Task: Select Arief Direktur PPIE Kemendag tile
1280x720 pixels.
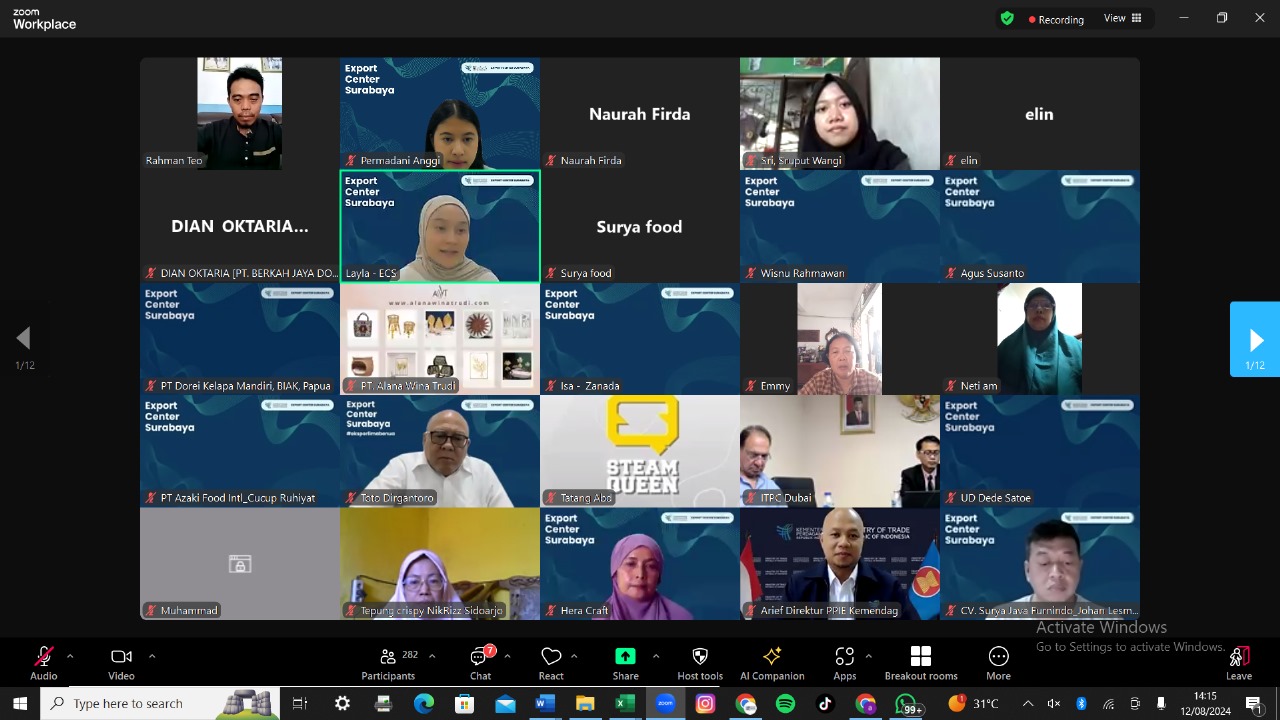Action: click(840, 564)
